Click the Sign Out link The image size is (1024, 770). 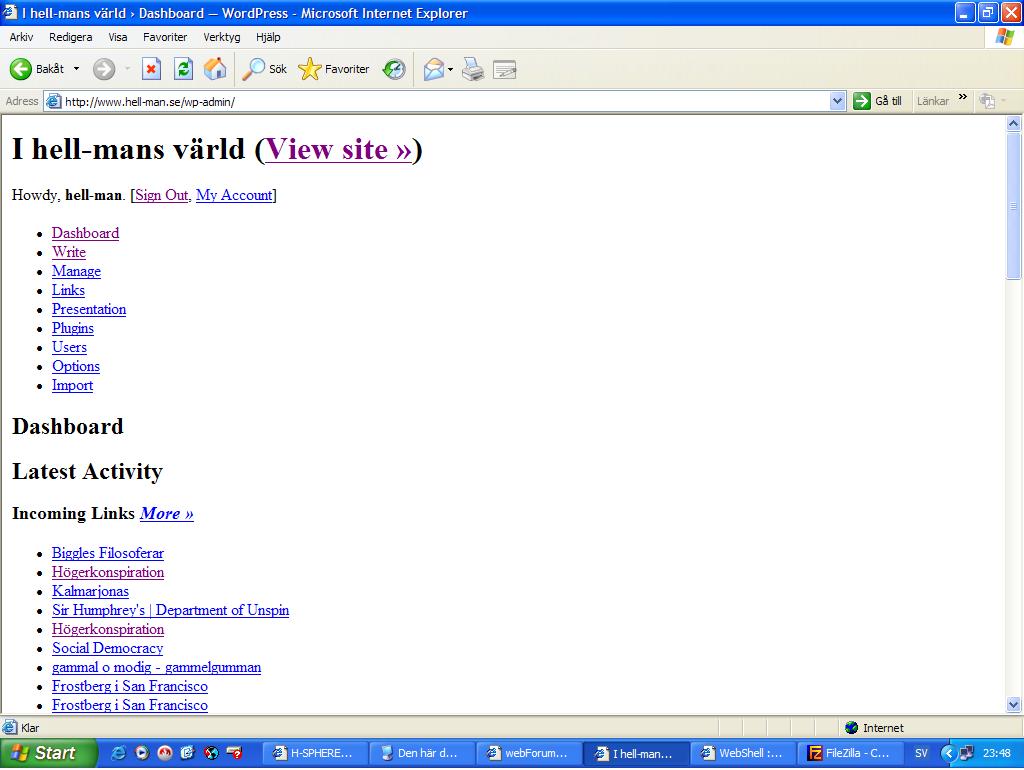161,195
